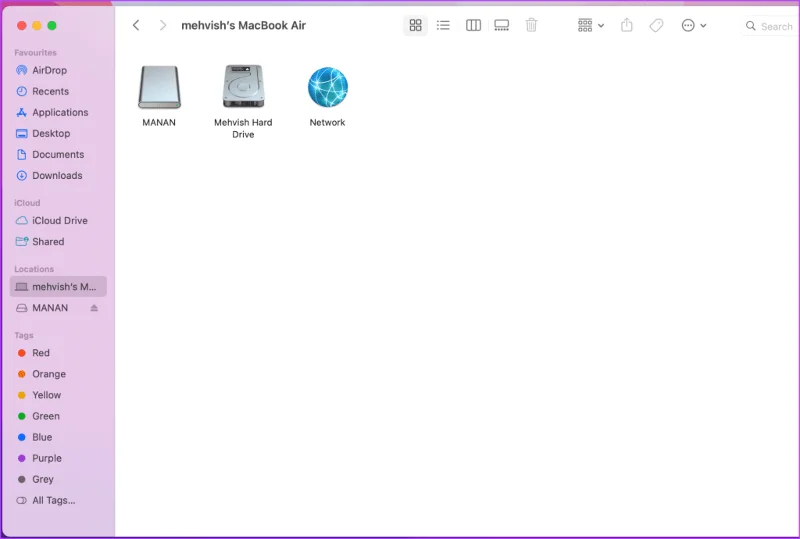Switch to column view
The height and width of the screenshot is (539, 800).
[473, 25]
